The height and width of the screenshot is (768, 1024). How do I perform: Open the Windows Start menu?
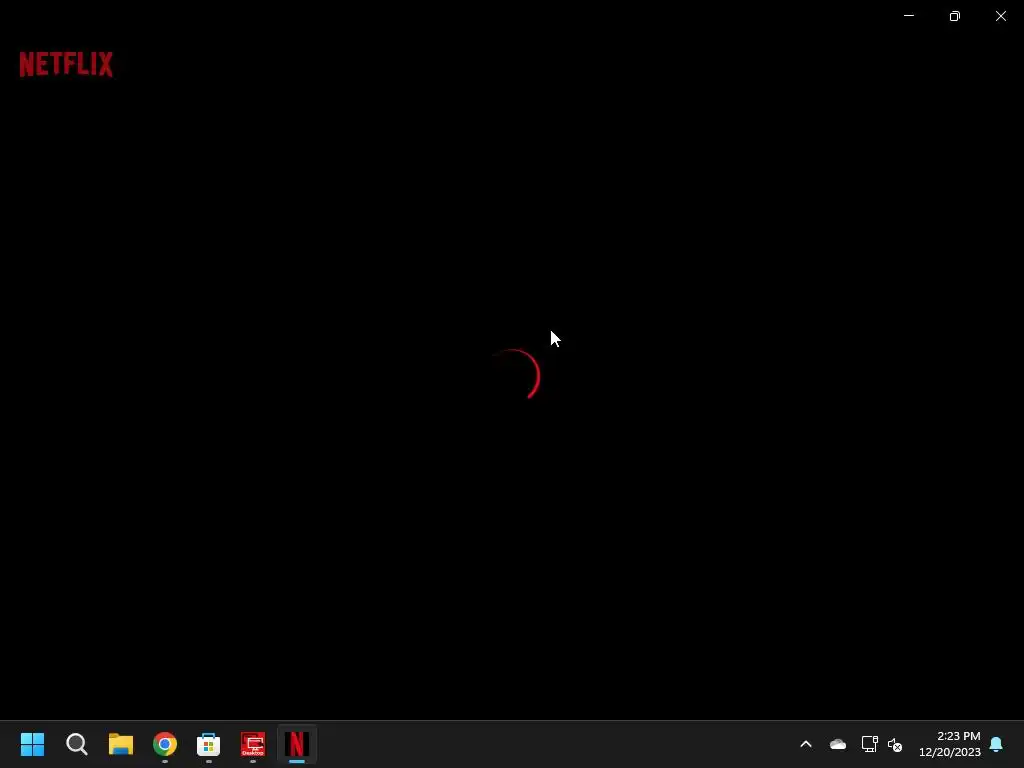tap(33, 744)
